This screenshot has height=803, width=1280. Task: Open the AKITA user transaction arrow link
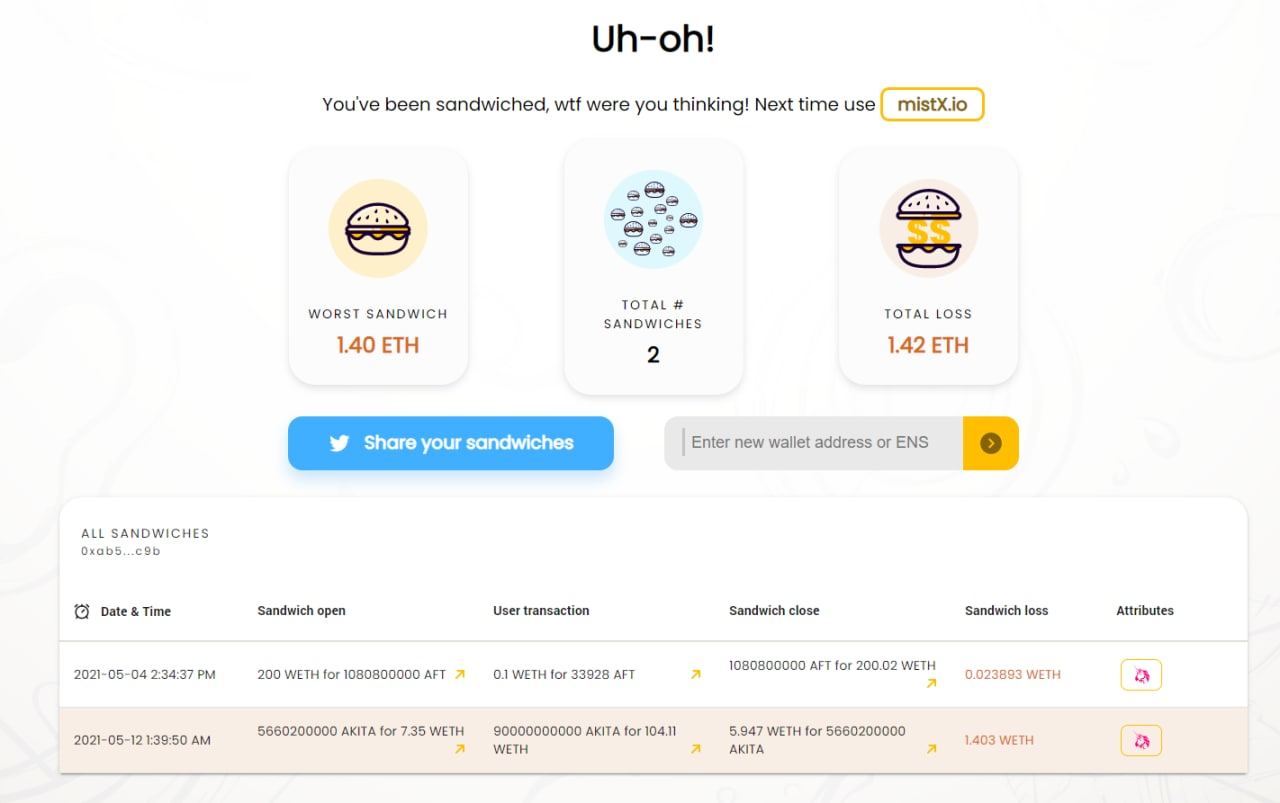[x=695, y=749]
